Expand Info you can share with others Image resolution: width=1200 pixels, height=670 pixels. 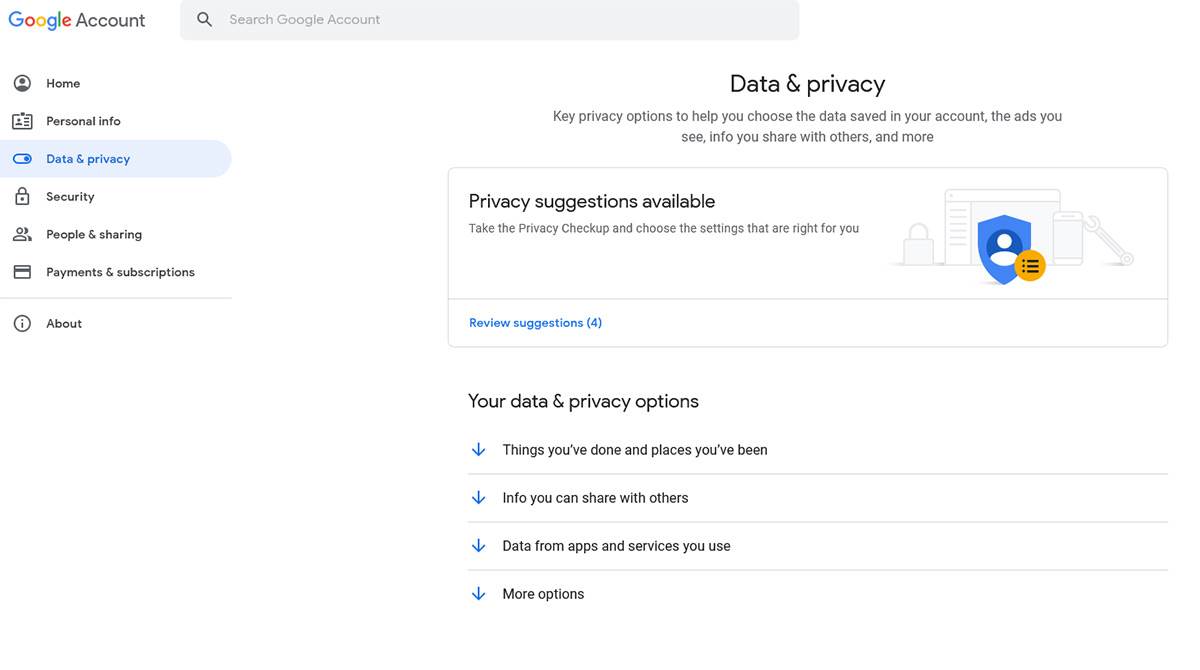(x=594, y=497)
